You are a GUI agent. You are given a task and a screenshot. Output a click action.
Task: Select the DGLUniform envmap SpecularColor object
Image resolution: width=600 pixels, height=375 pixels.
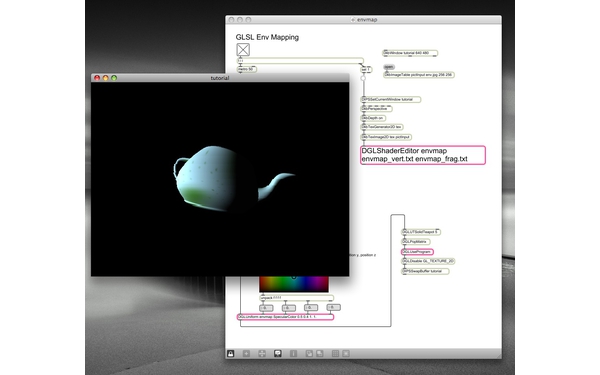click(285, 317)
